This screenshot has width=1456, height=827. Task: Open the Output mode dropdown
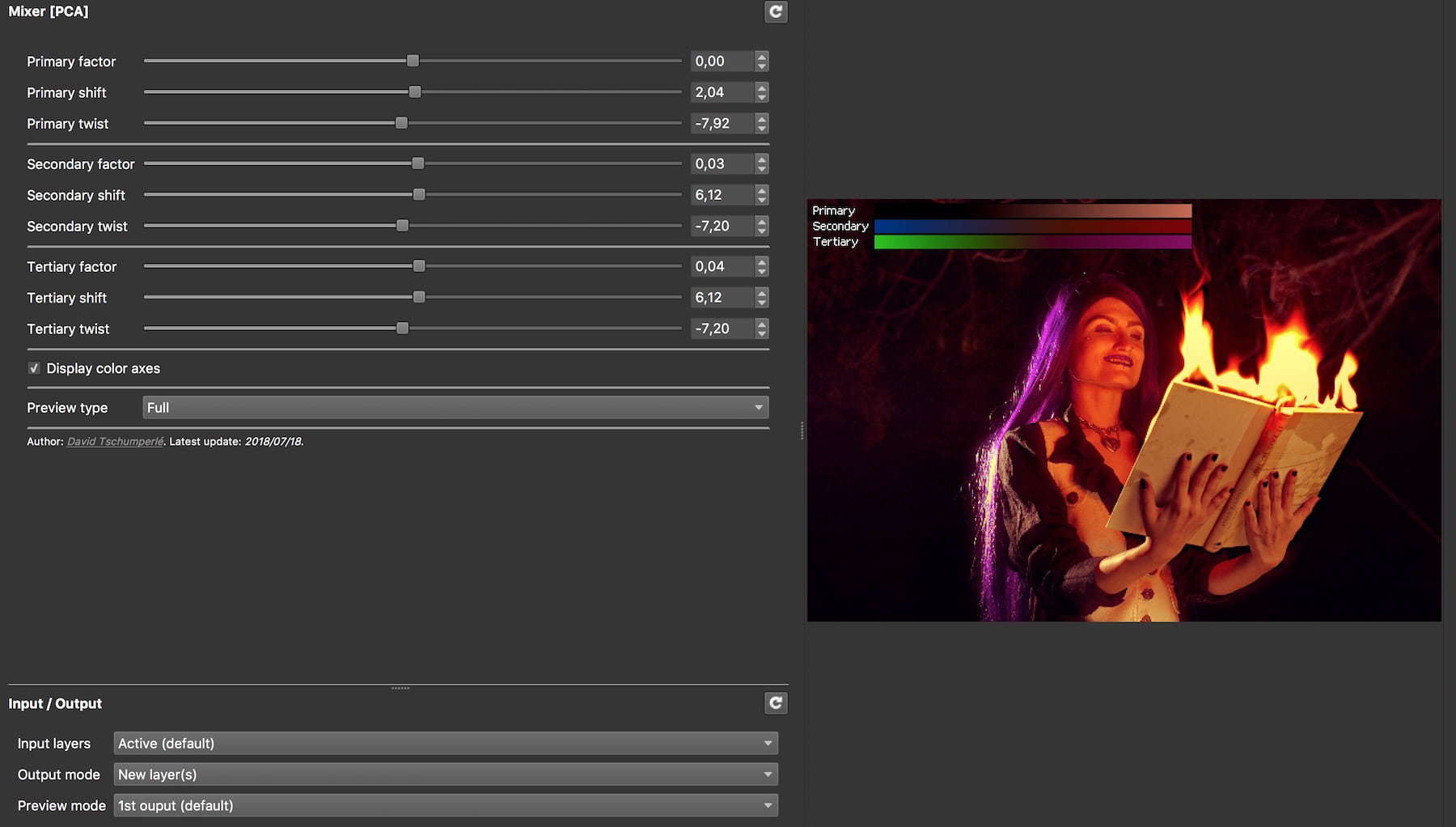point(445,774)
